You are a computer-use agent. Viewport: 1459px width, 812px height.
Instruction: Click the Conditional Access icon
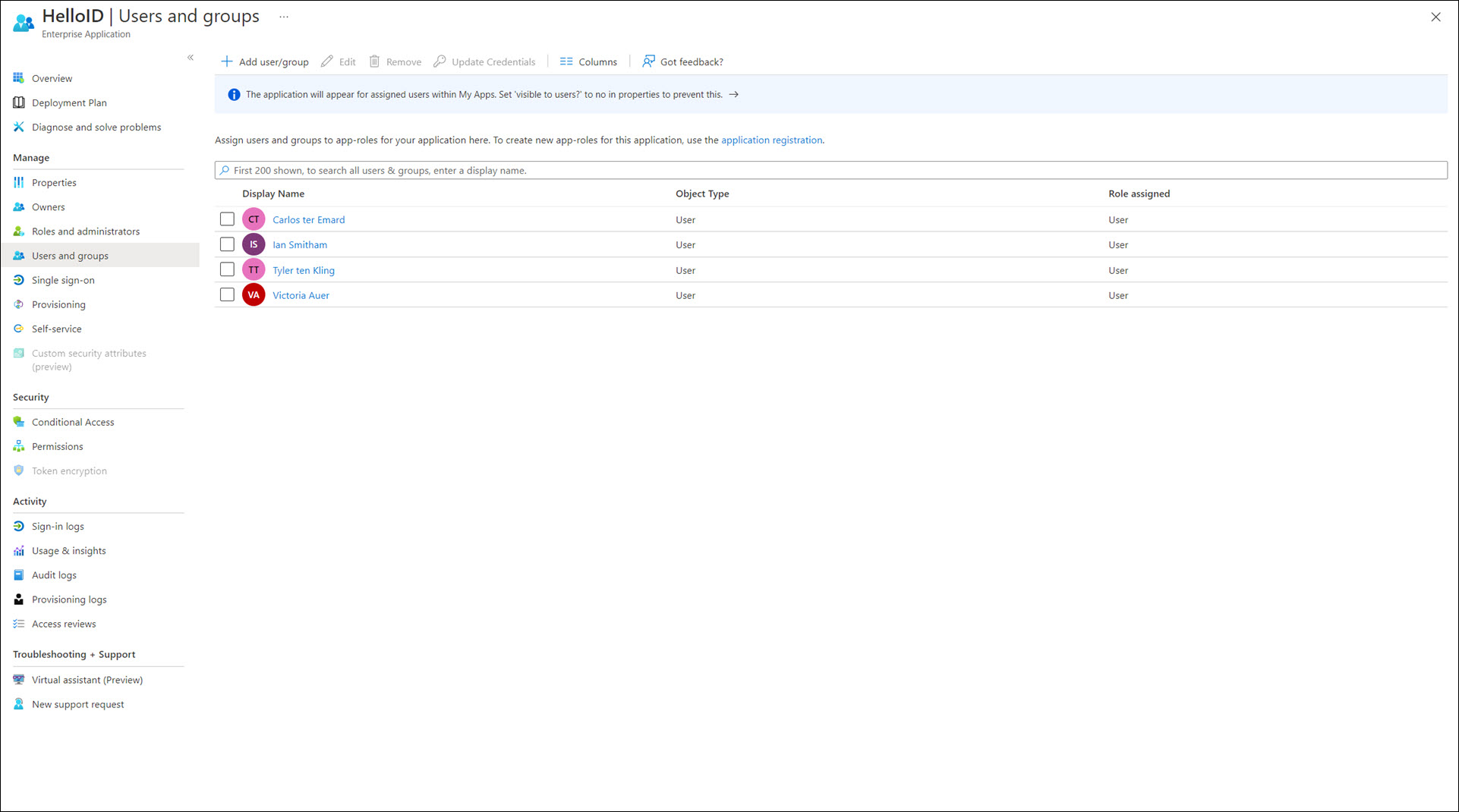19,422
